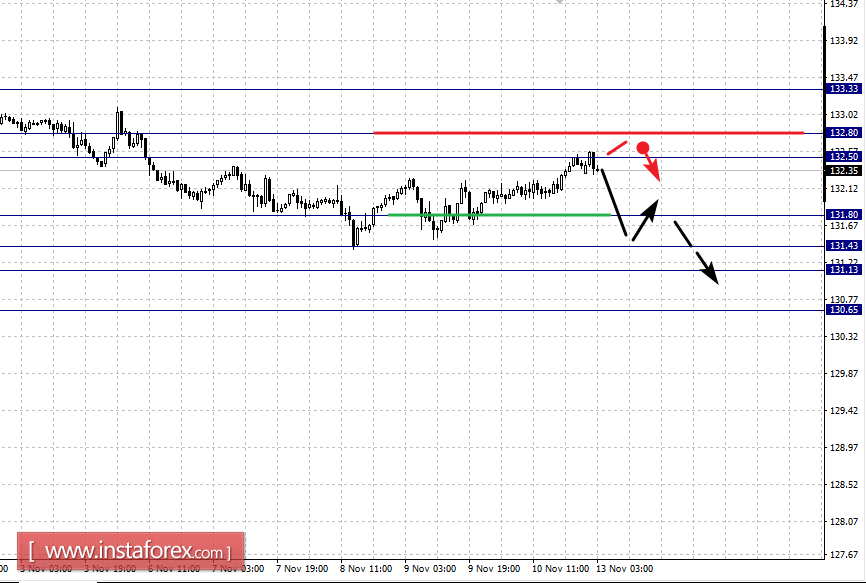Select the dashed black downward arrow
The image size is (866, 583).
[696, 253]
